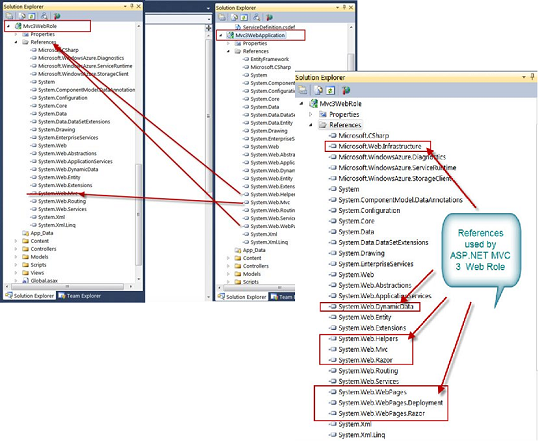This screenshot has height=443, width=540.
Task: Select Solution Explorer tab in left panel
Action: coord(30,296)
